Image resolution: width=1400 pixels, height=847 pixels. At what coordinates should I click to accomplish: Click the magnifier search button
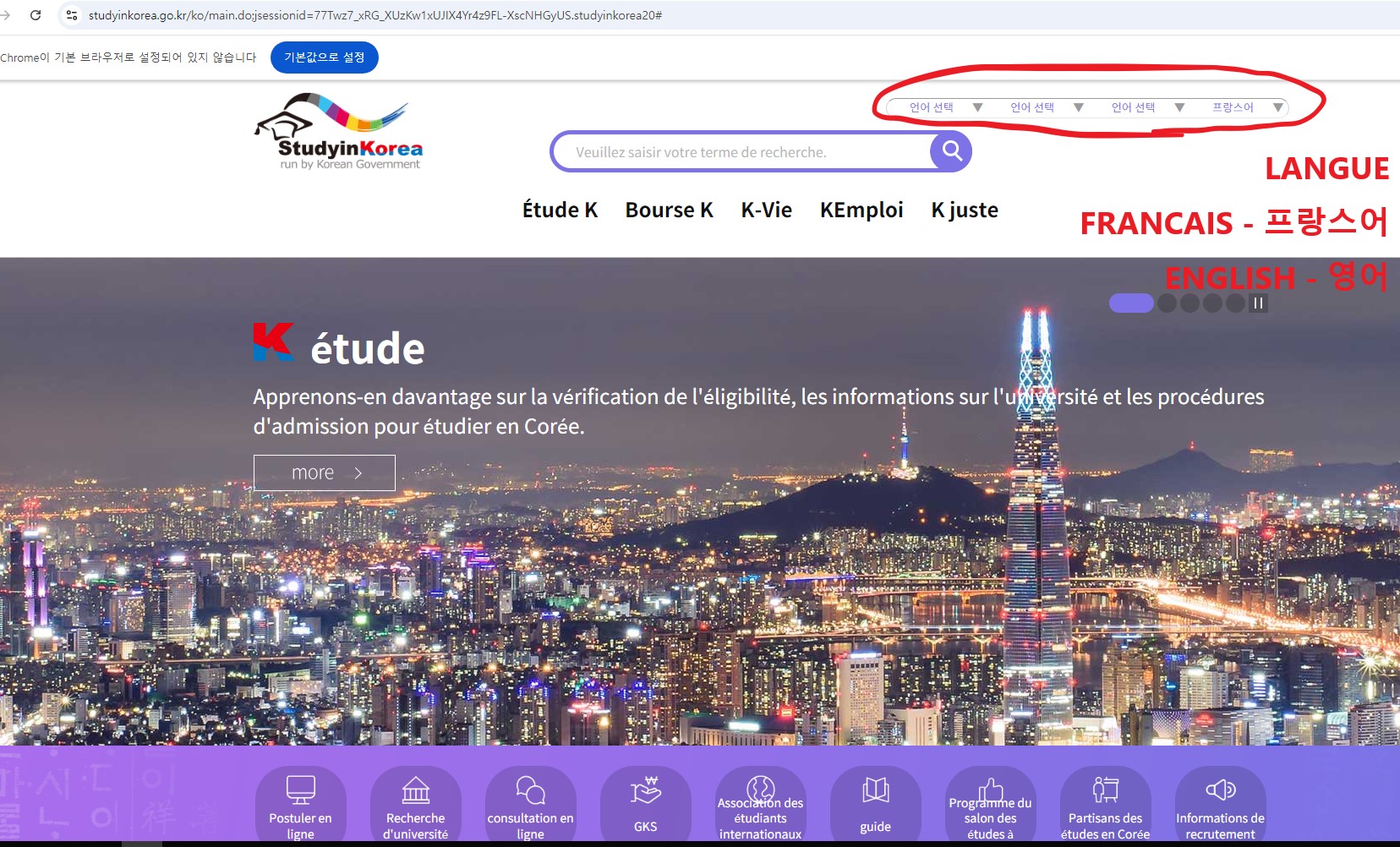point(951,151)
